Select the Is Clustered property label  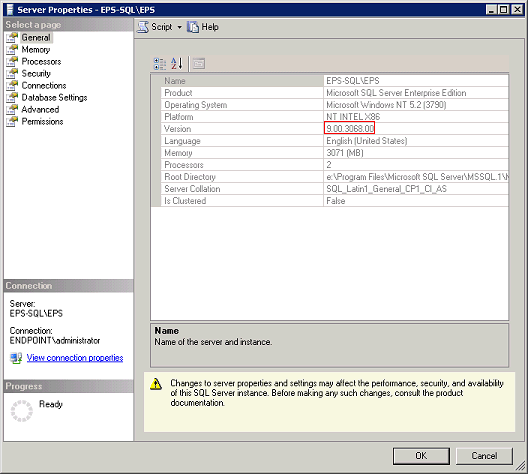(x=185, y=201)
